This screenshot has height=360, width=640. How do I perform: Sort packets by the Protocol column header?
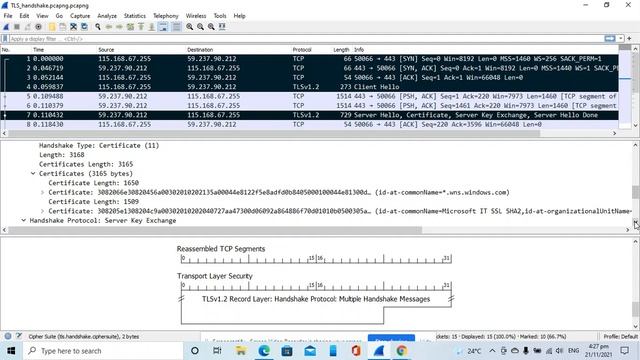point(302,50)
